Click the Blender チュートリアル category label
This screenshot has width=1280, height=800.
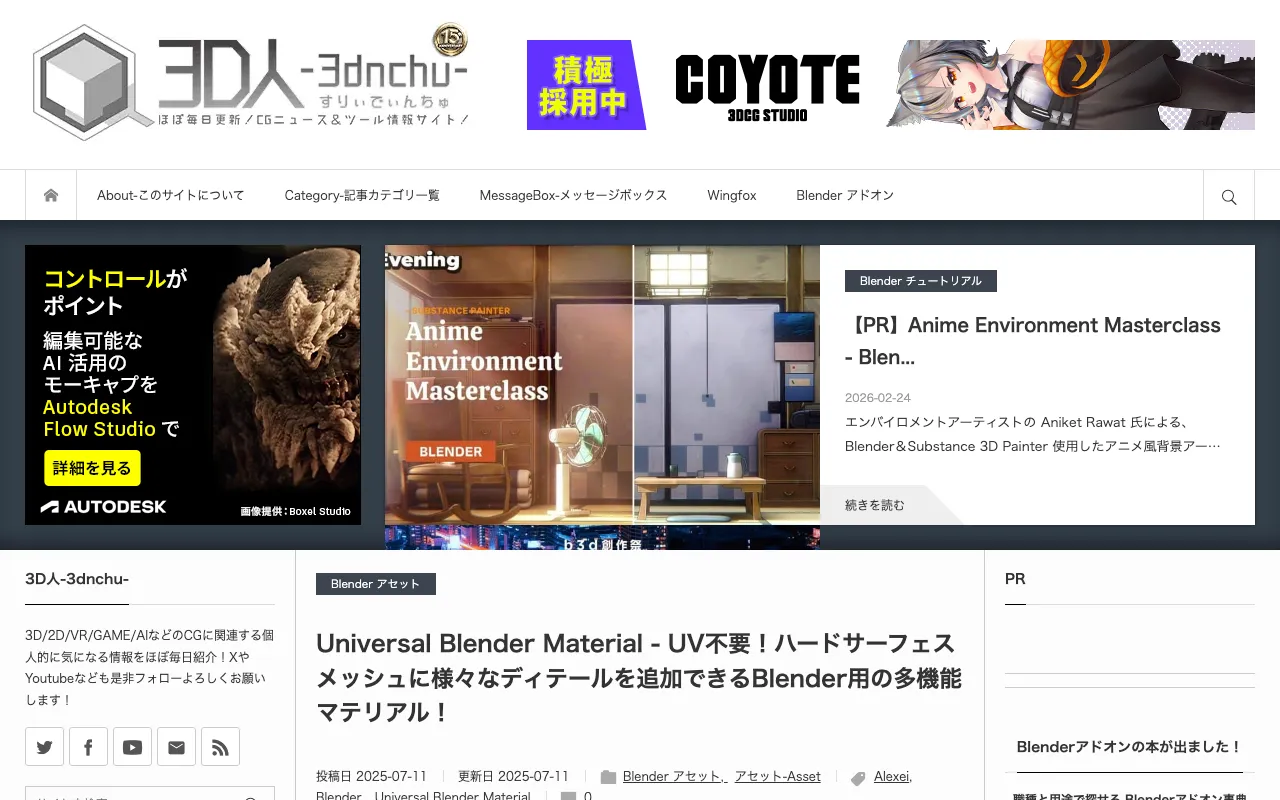920,281
